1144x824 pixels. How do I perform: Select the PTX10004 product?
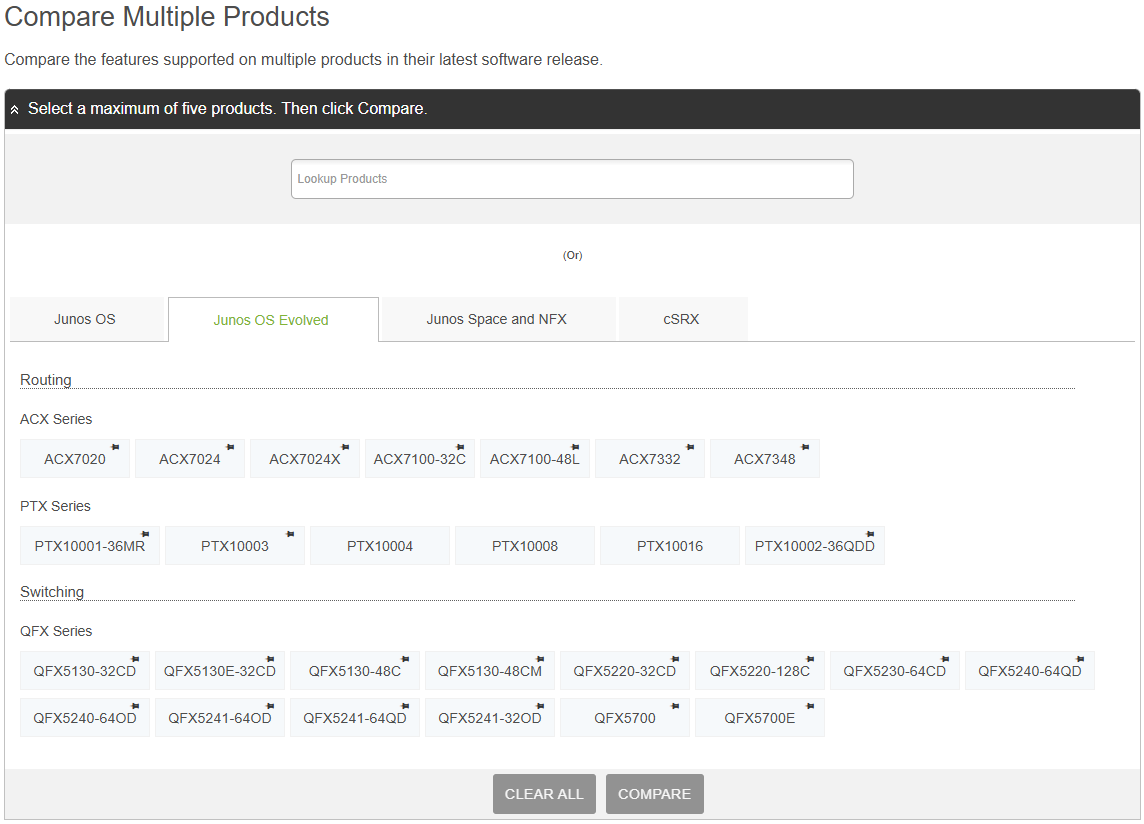(380, 546)
